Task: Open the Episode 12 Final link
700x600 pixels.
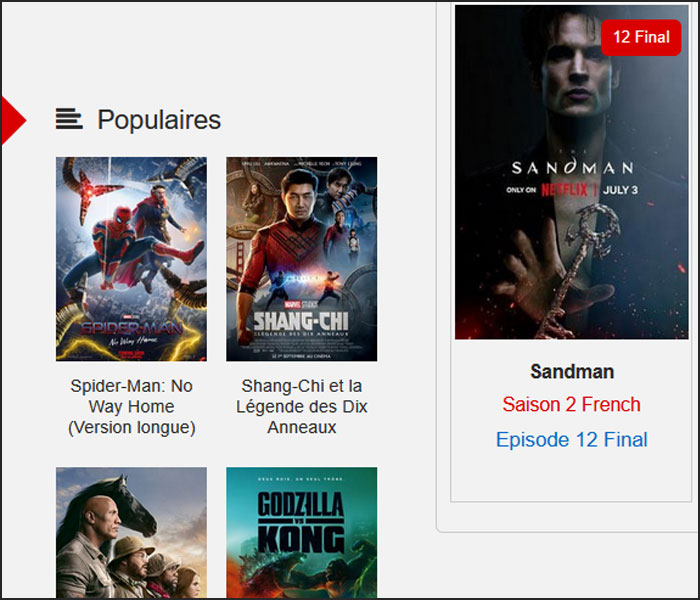Action: [571, 440]
